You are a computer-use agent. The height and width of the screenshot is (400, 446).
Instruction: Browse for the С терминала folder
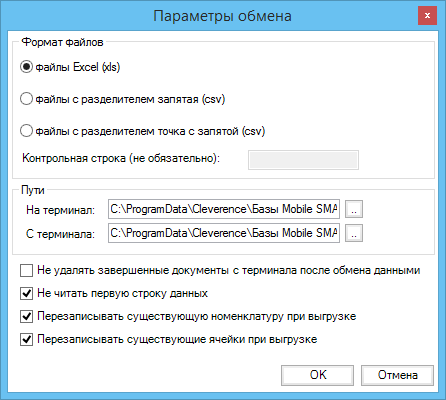point(354,233)
